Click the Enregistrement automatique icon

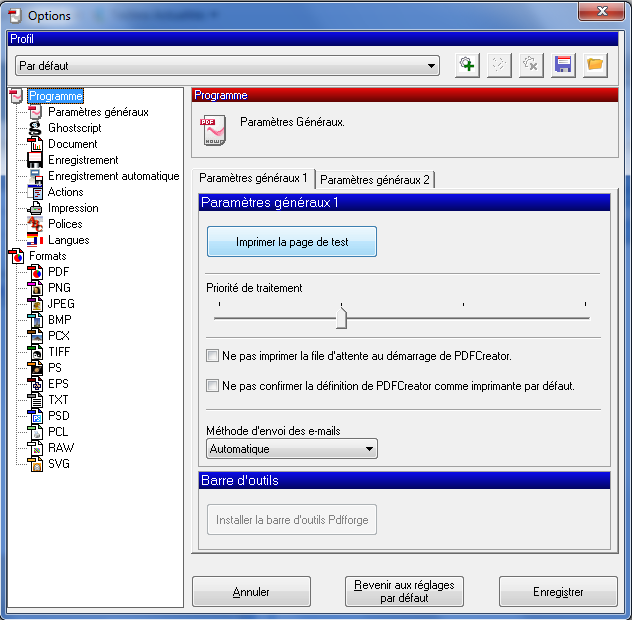[35, 176]
